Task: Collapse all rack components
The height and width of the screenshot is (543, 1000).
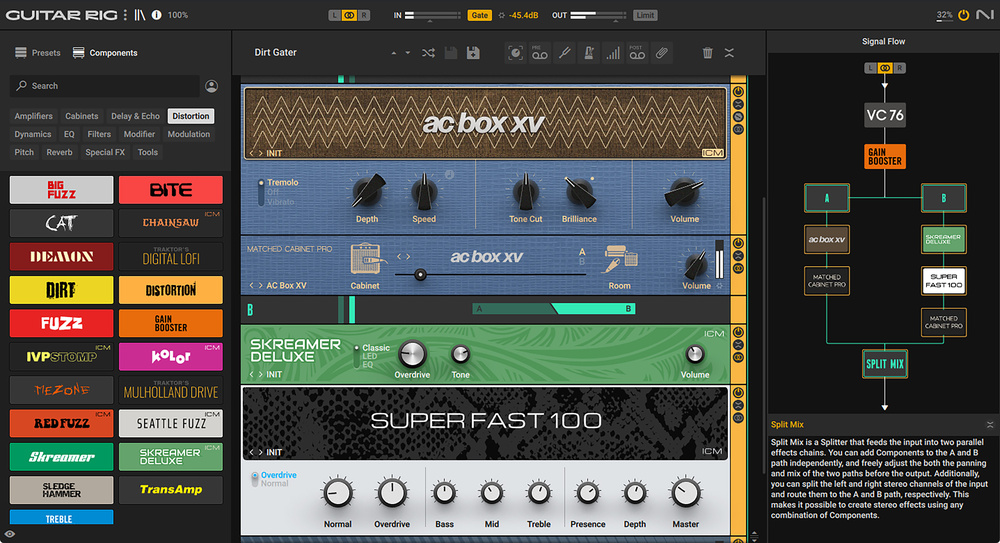Action: [729, 53]
